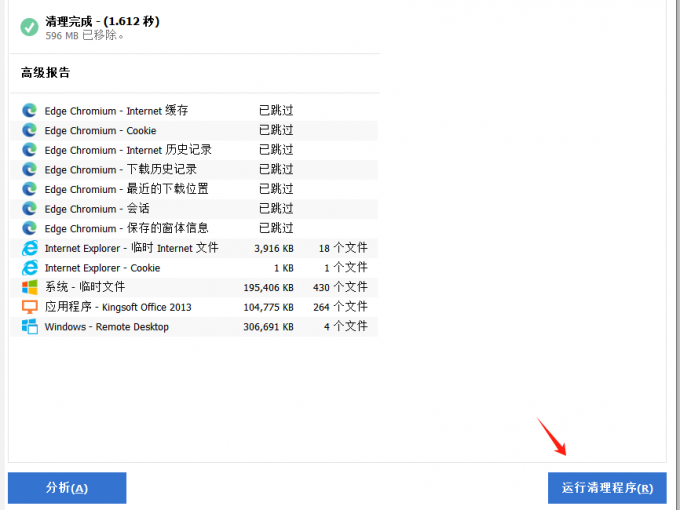Select Internet Explorer - Cookie entry

point(194,268)
